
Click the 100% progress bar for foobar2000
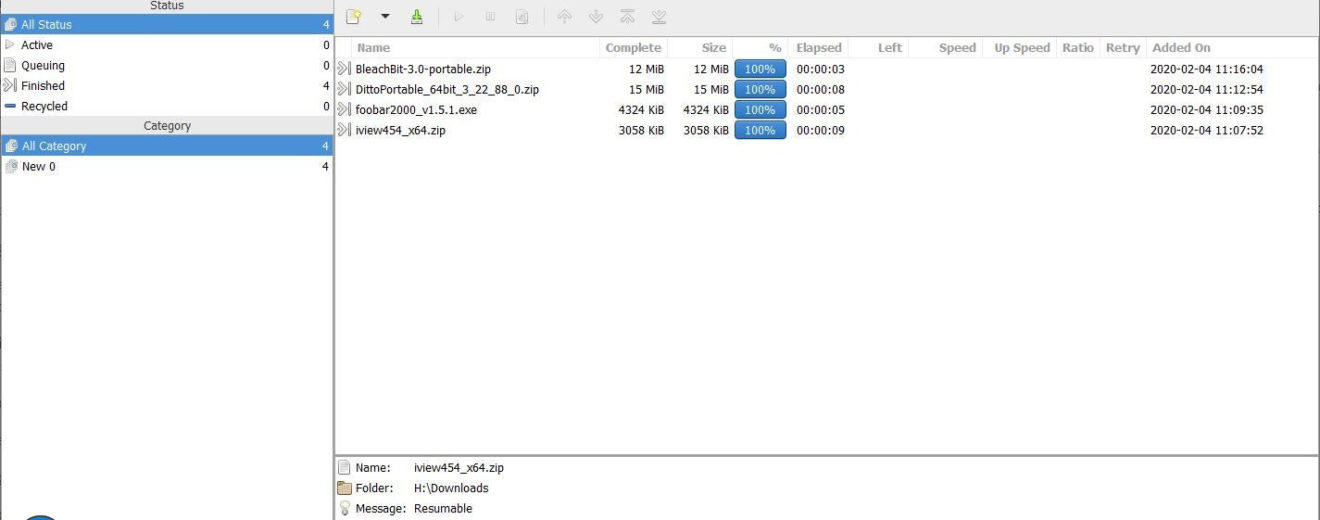(760, 110)
